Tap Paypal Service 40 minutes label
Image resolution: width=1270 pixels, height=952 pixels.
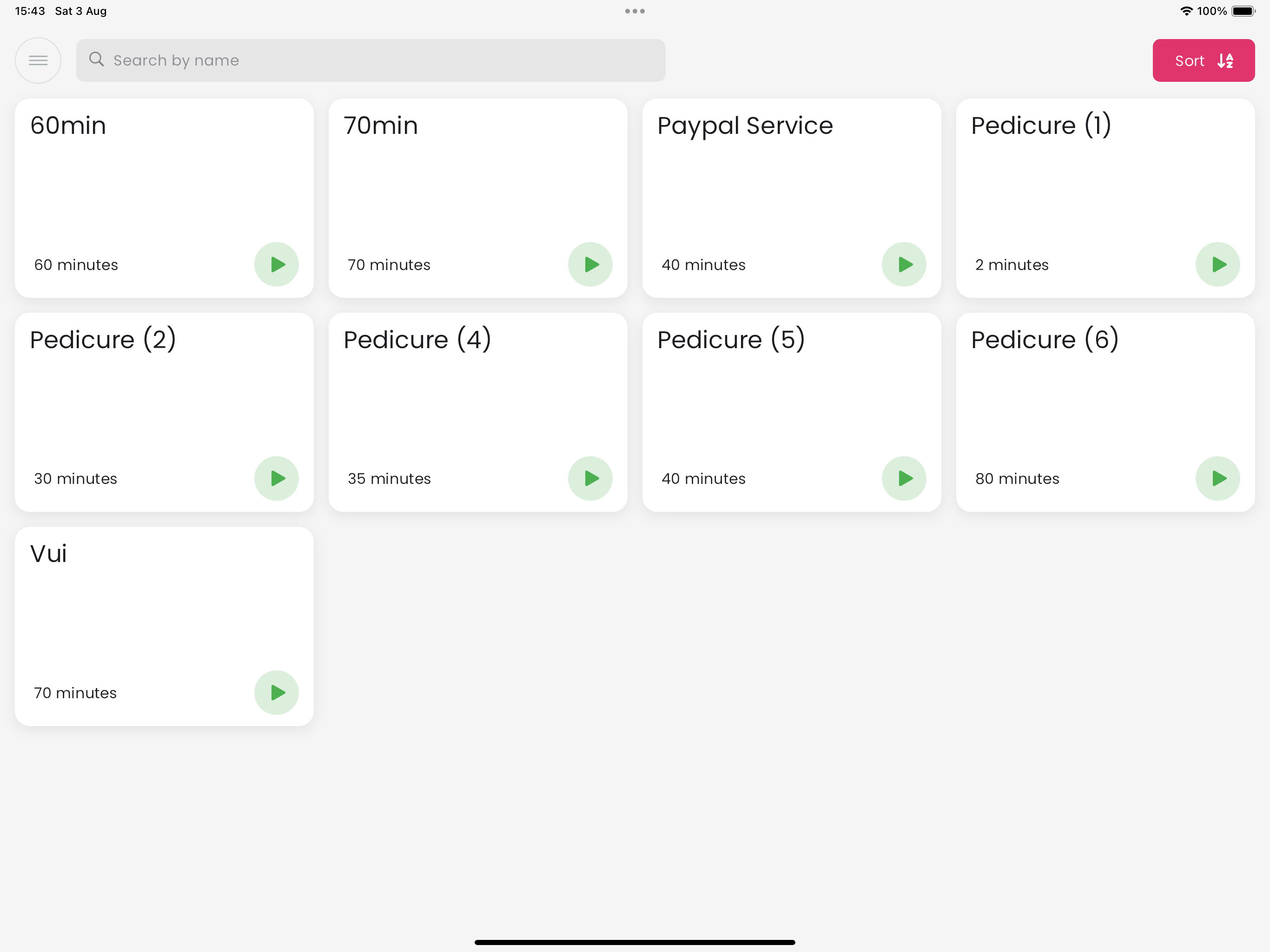pos(703,264)
